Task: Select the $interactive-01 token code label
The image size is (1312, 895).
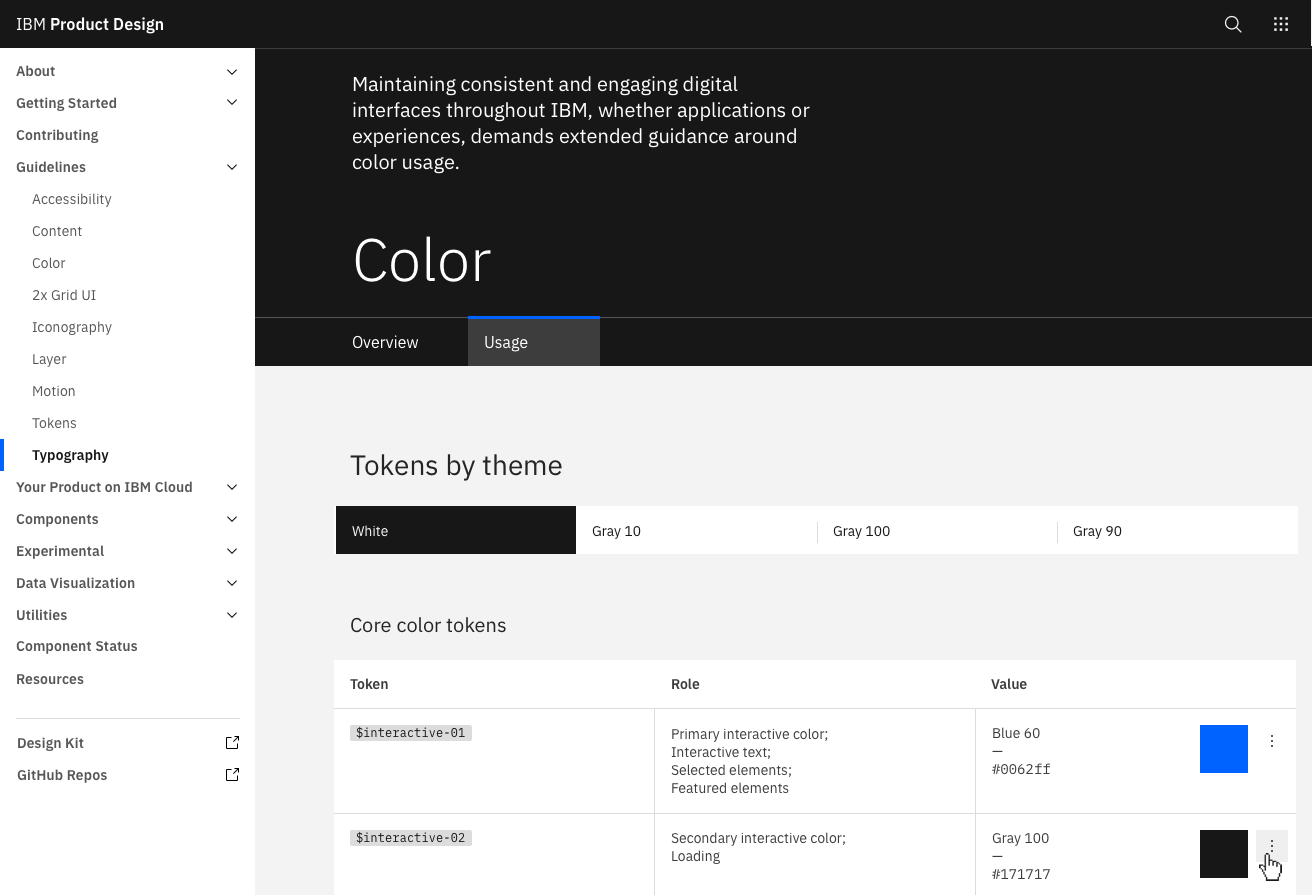Action: click(x=410, y=732)
